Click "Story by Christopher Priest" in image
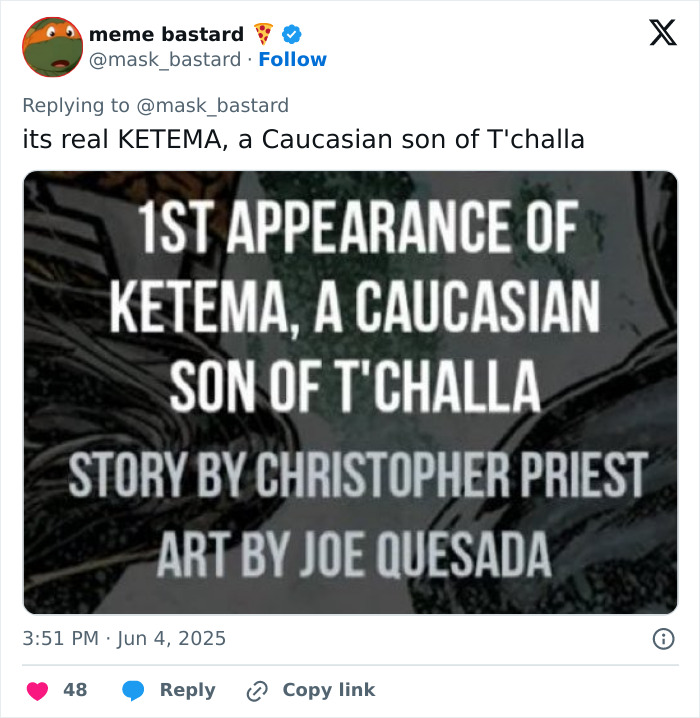The image size is (700, 718). [356, 477]
